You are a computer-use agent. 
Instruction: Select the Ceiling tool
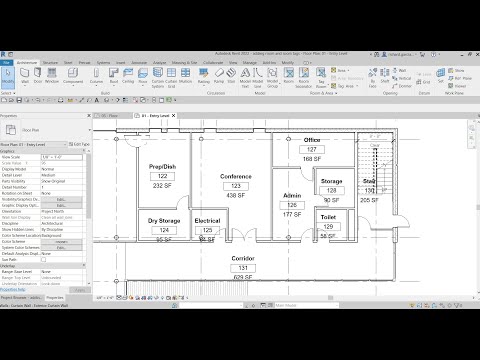(x=128, y=75)
